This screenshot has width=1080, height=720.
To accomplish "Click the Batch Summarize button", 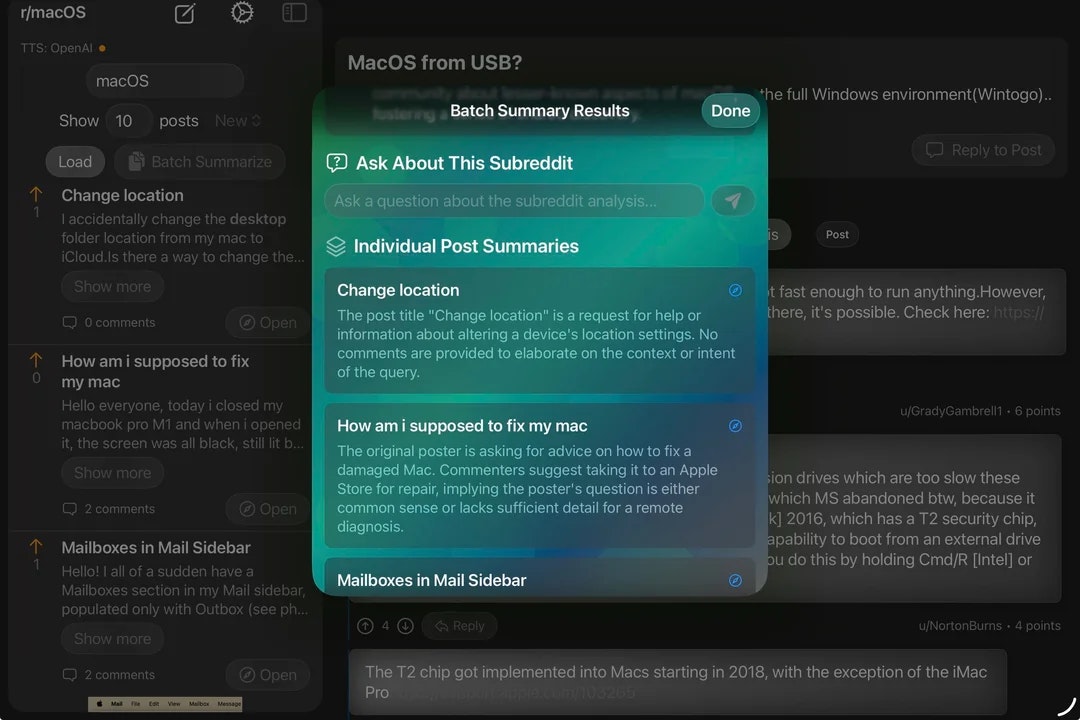I will click(x=200, y=162).
